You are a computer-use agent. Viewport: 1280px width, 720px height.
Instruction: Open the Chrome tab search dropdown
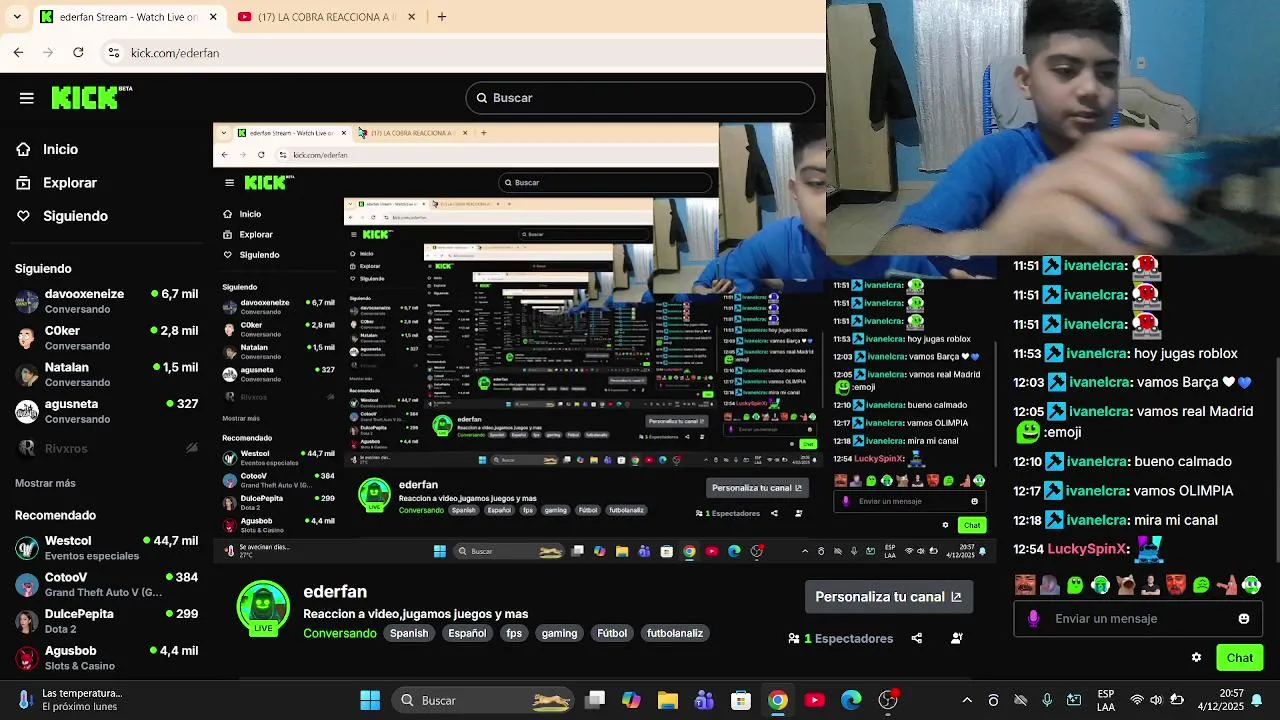coord(16,17)
